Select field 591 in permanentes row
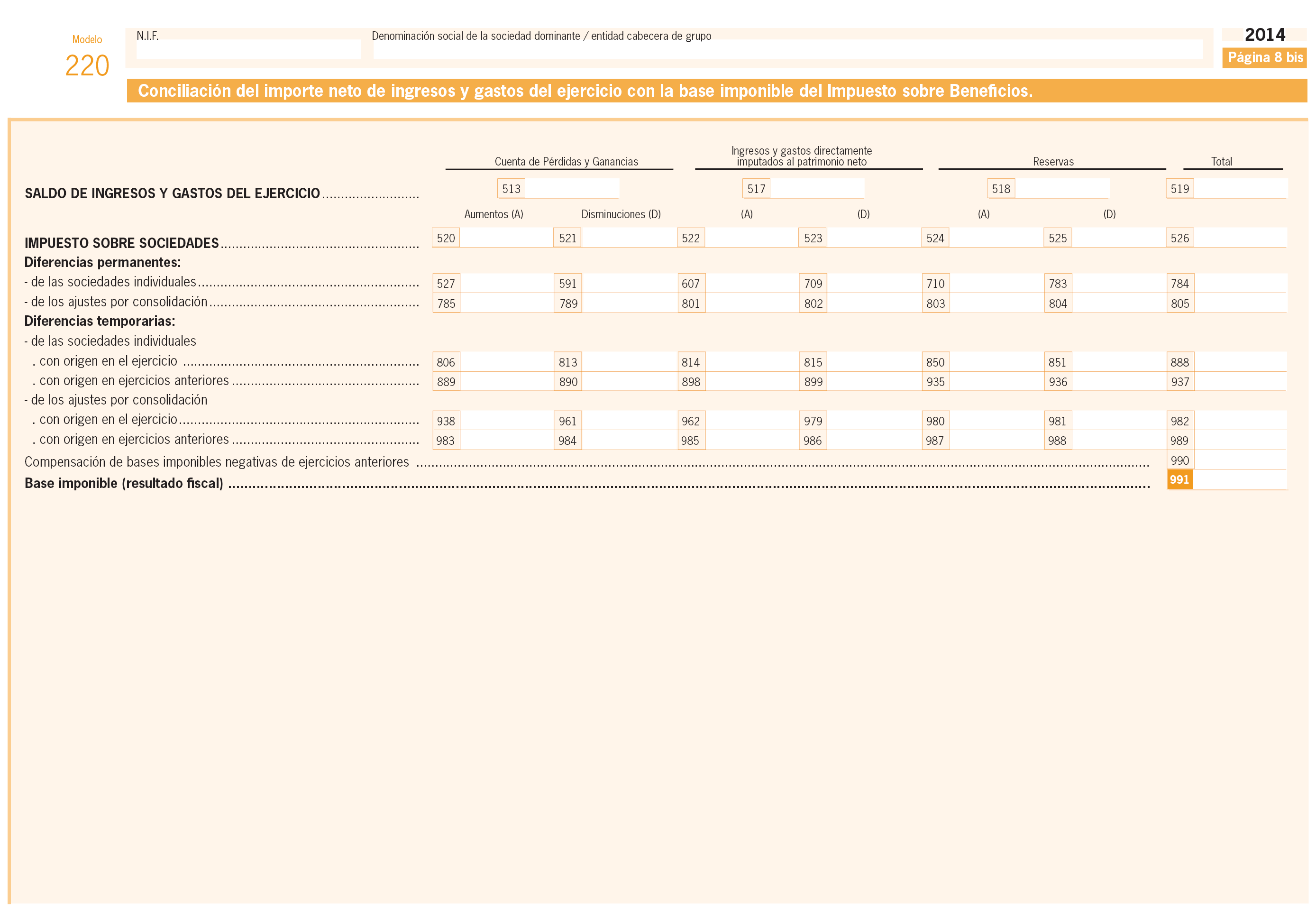 (630, 283)
